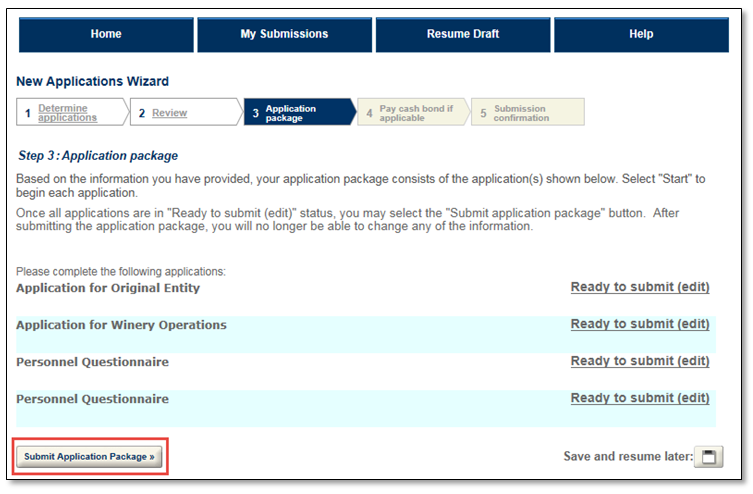Edit the Winery Operations application status link
This screenshot has width=753, height=494.
[640, 324]
